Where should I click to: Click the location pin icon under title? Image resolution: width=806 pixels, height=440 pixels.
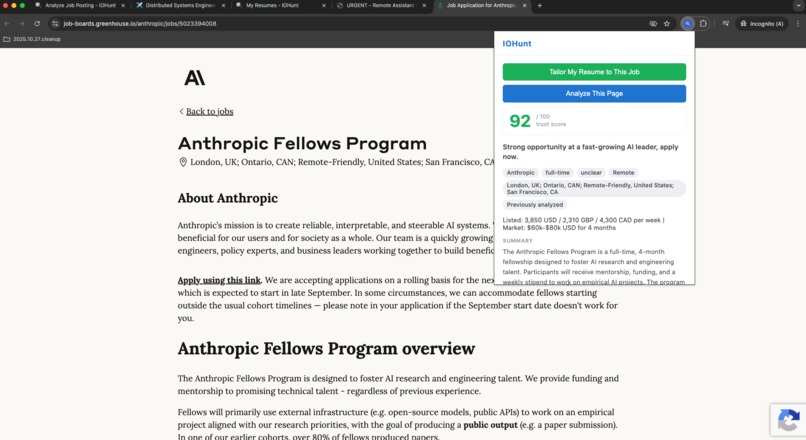[182, 162]
